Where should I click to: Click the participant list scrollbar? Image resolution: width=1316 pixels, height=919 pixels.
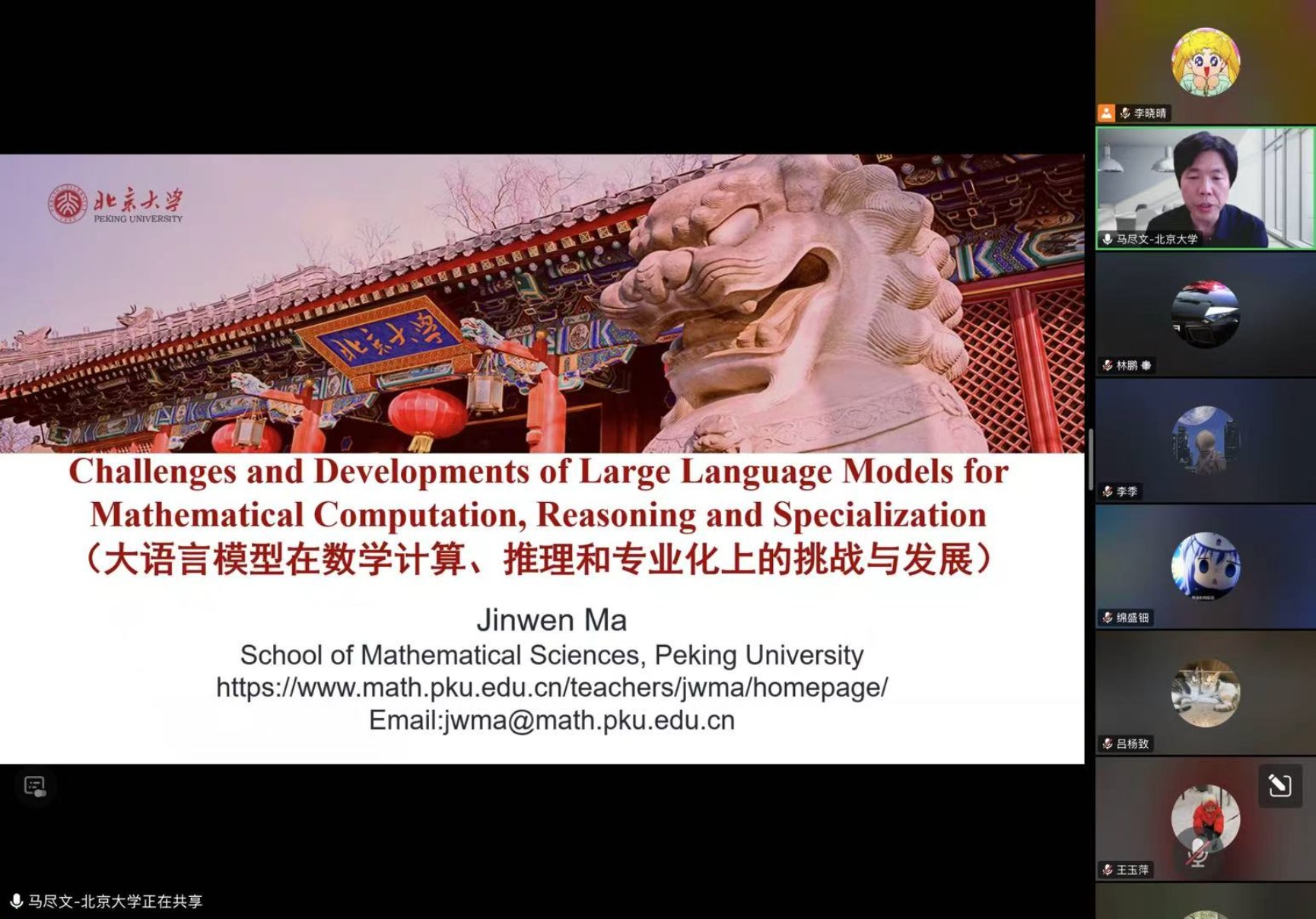click(1091, 459)
